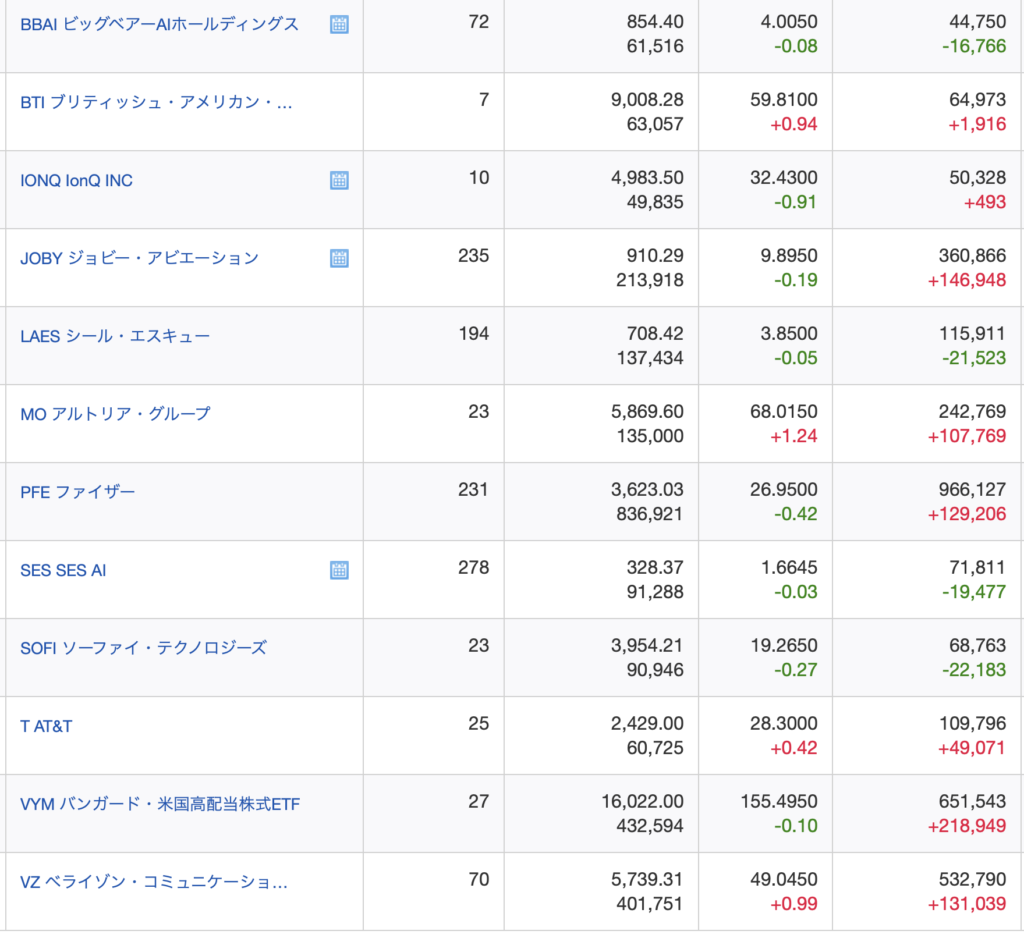The image size is (1024, 938).
Task: Select the LAES シール・エスキュー link
Action: point(115,336)
